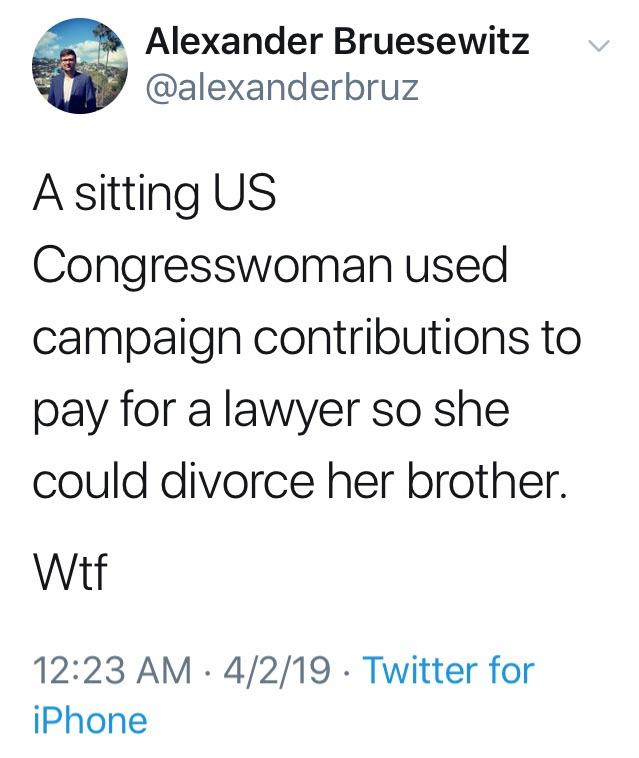639x758 pixels.
Task: Tap the Wtf line of the tweet
Action: coord(70,572)
